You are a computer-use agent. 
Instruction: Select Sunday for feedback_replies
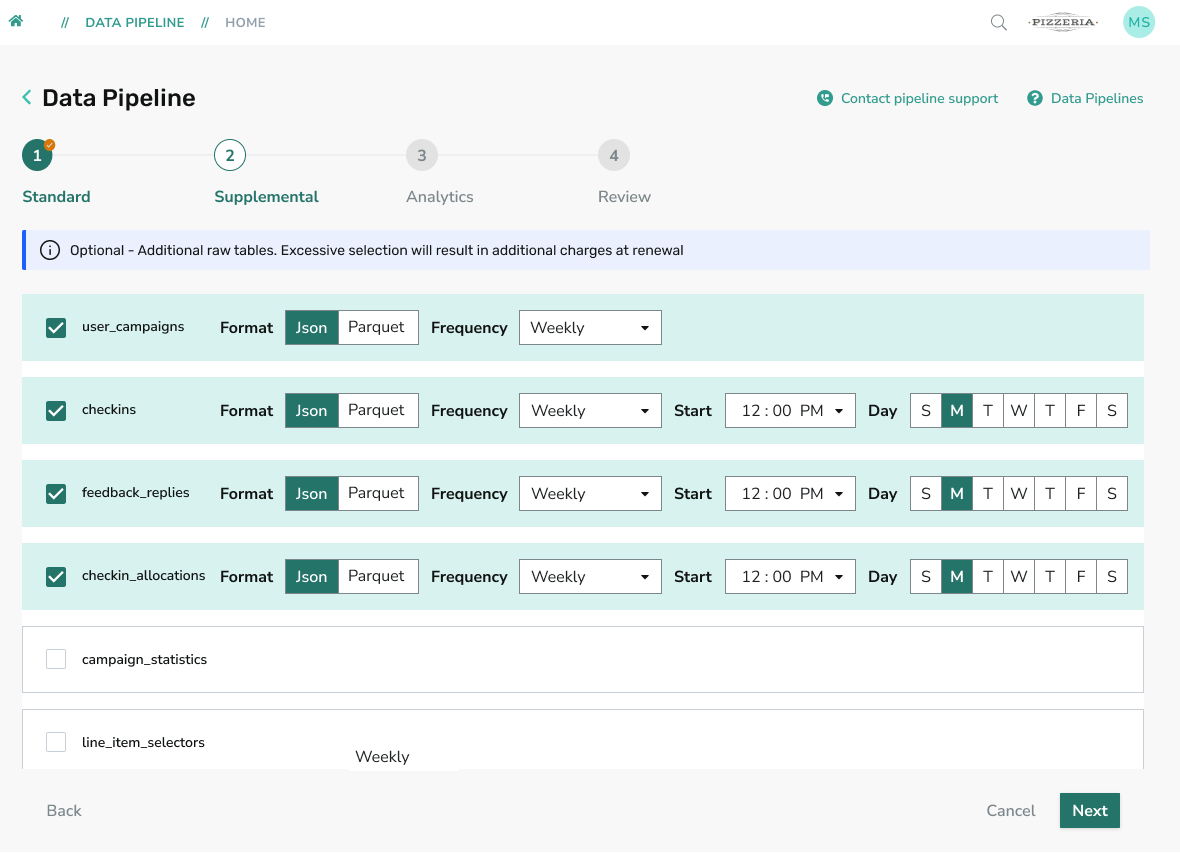click(926, 493)
